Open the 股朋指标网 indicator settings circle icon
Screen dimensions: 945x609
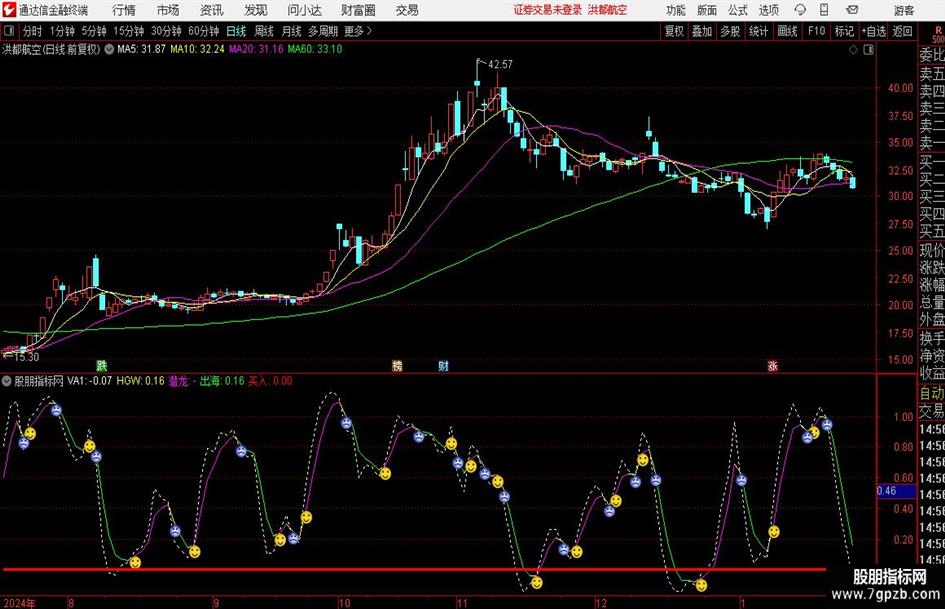tap(7, 381)
